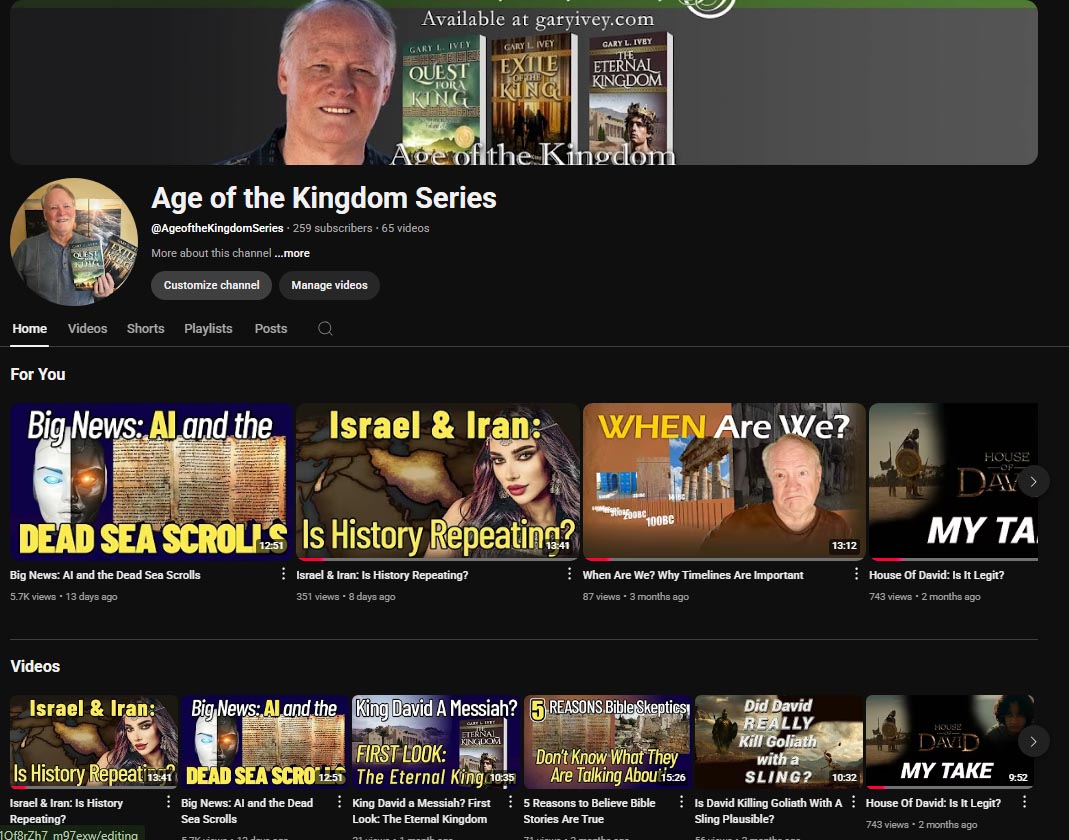The image size is (1069, 840).
Task: Play Videos row 'Israel & Iran' thumbnail
Action: (x=94, y=741)
